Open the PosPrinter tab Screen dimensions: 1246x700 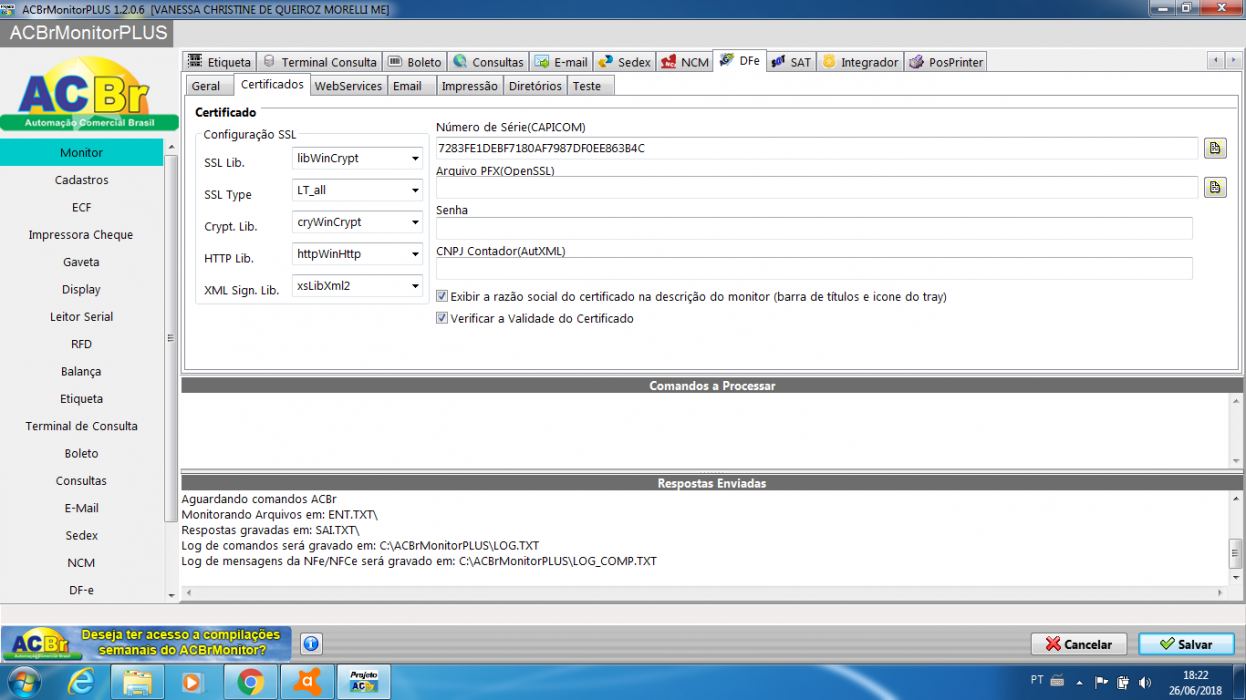pos(946,62)
